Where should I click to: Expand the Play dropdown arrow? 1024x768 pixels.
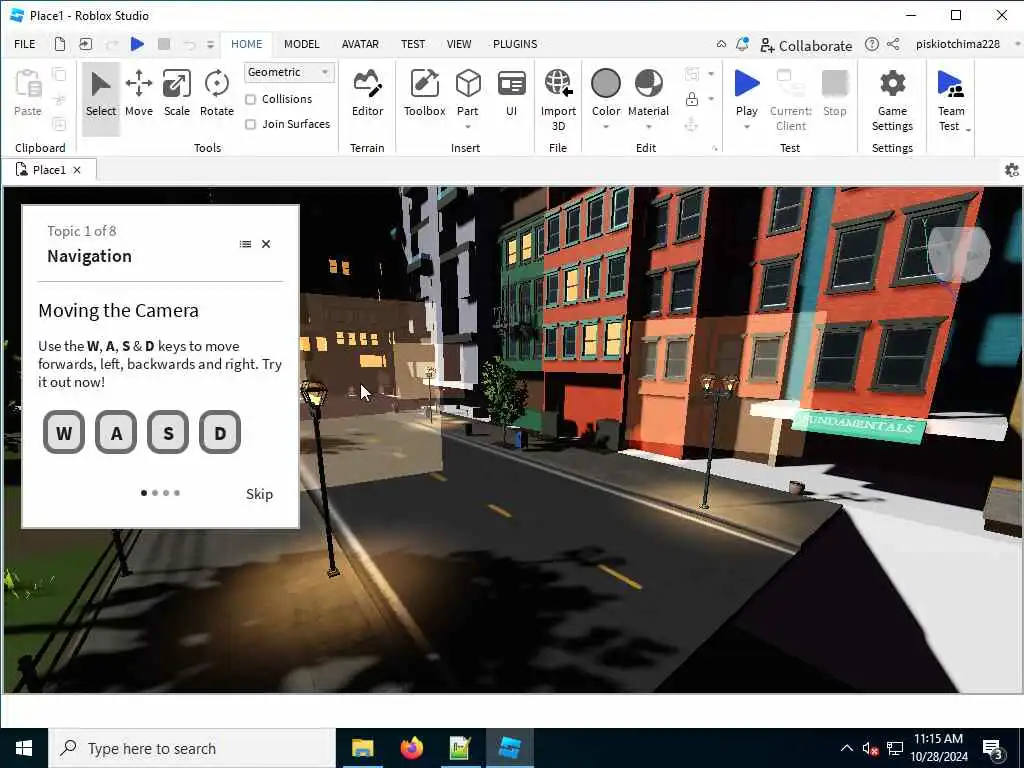pos(746,127)
